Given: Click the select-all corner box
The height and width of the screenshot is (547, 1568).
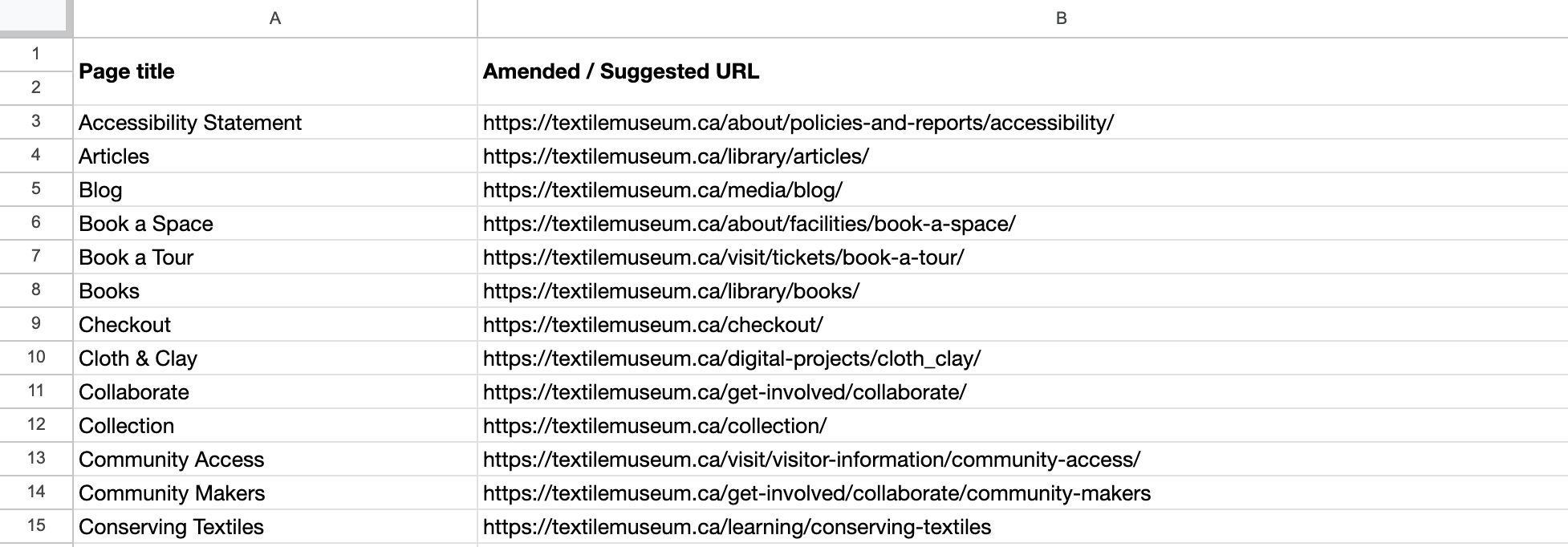Looking at the screenshot, I should click(35, 18).
